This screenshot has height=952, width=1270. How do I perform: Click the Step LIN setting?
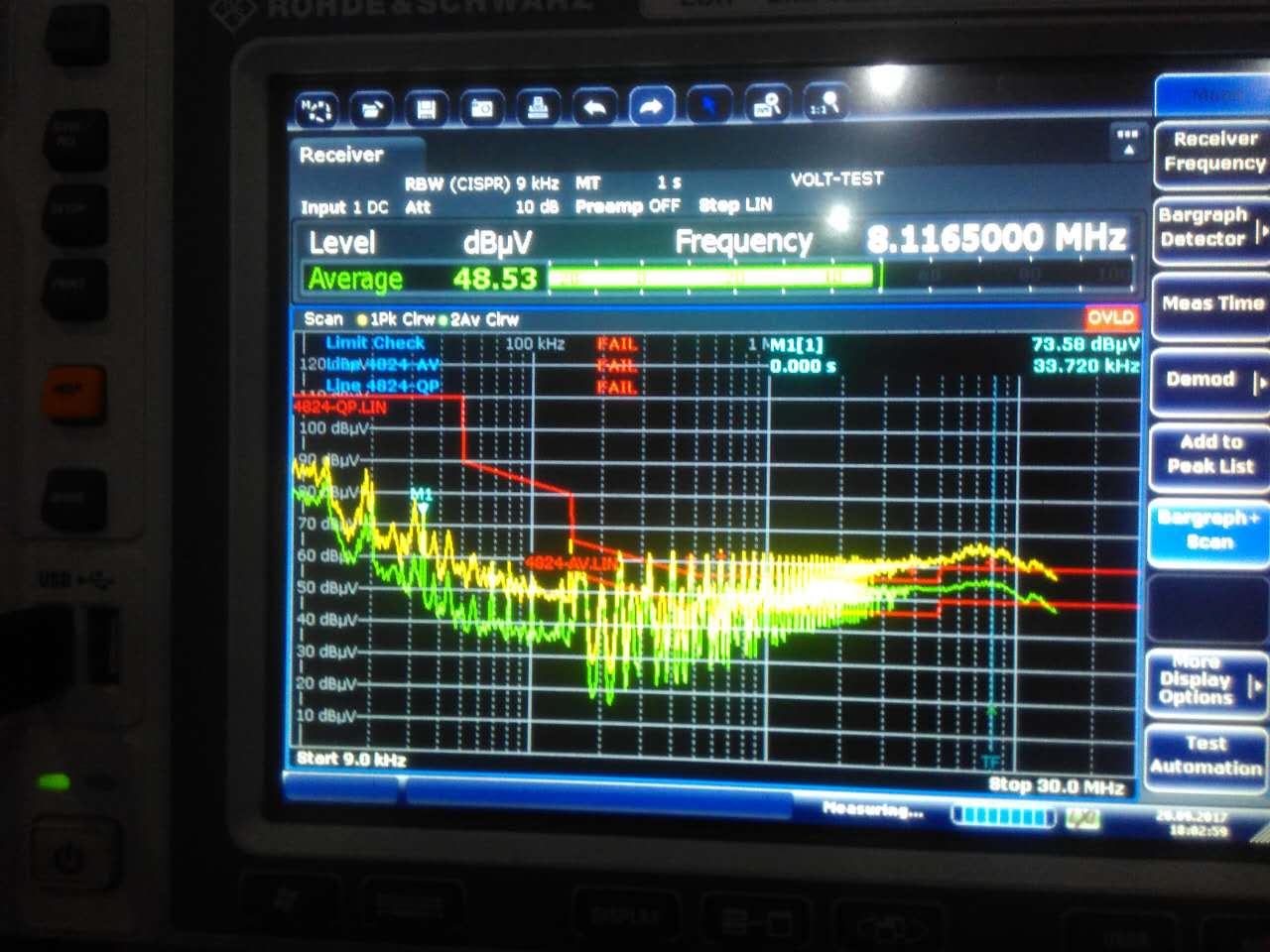(735, 205)
